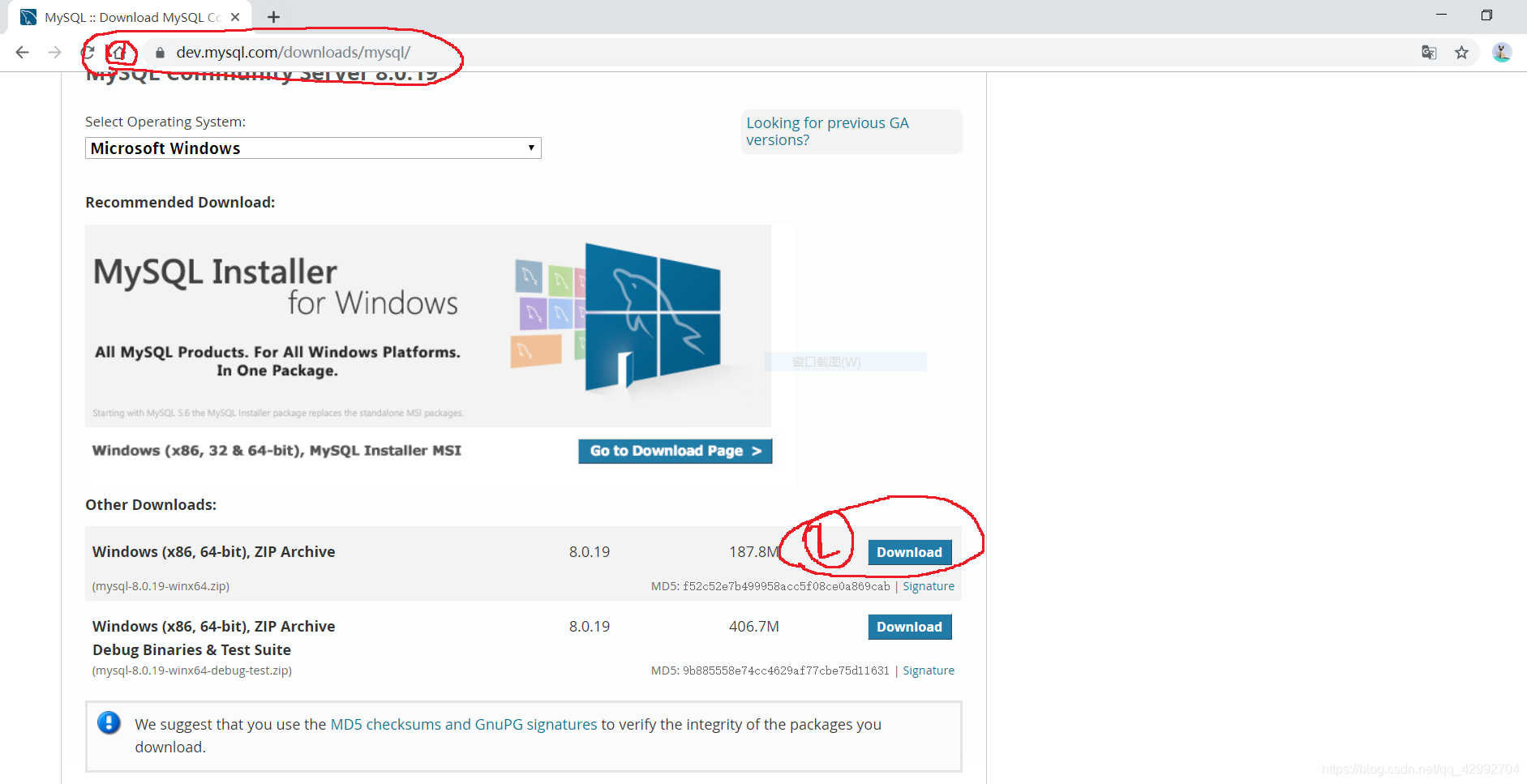Open the Select Operating System dropdown

click(313, 148)
